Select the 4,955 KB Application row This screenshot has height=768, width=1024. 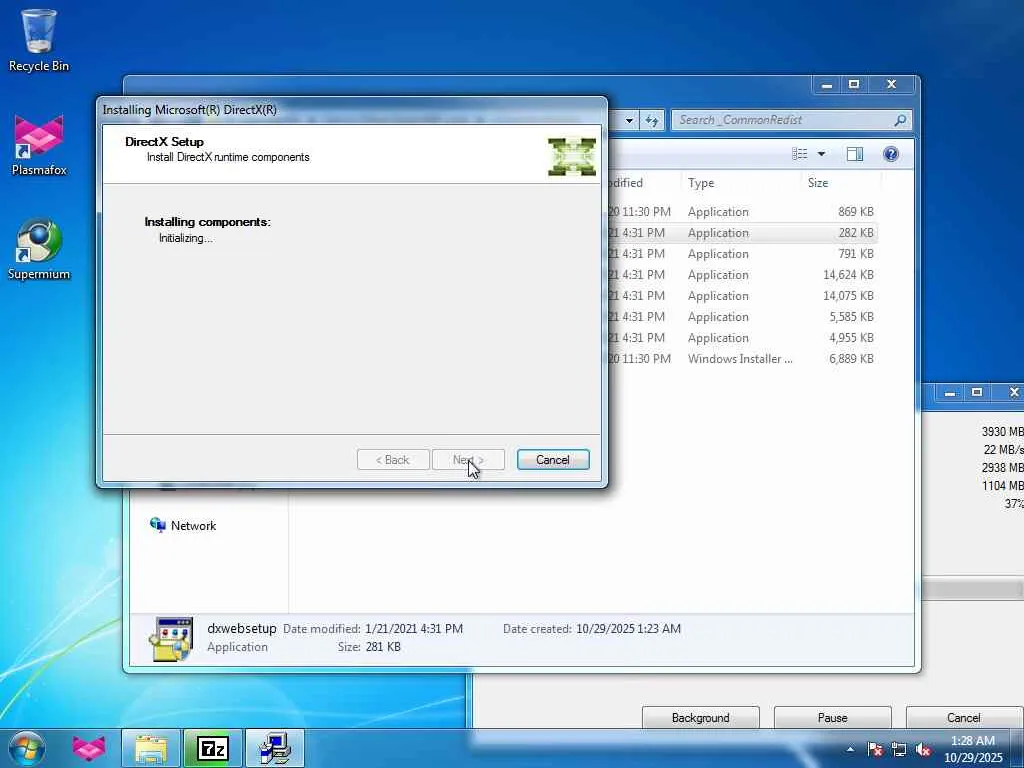point(742,337)
